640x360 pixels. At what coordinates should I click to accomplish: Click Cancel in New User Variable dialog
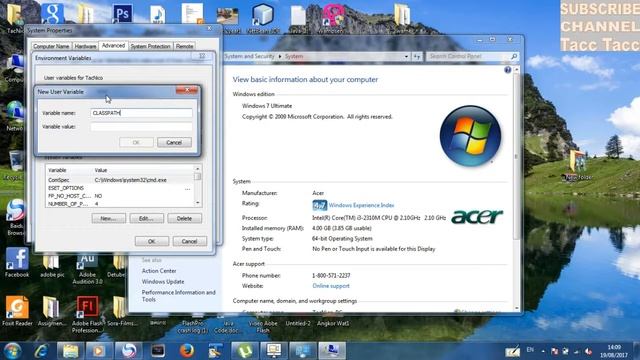[x=174, y=142]
